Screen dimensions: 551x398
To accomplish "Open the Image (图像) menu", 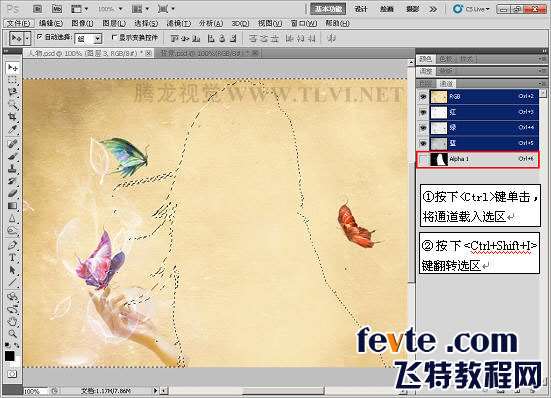I will [x=82, y=24].
